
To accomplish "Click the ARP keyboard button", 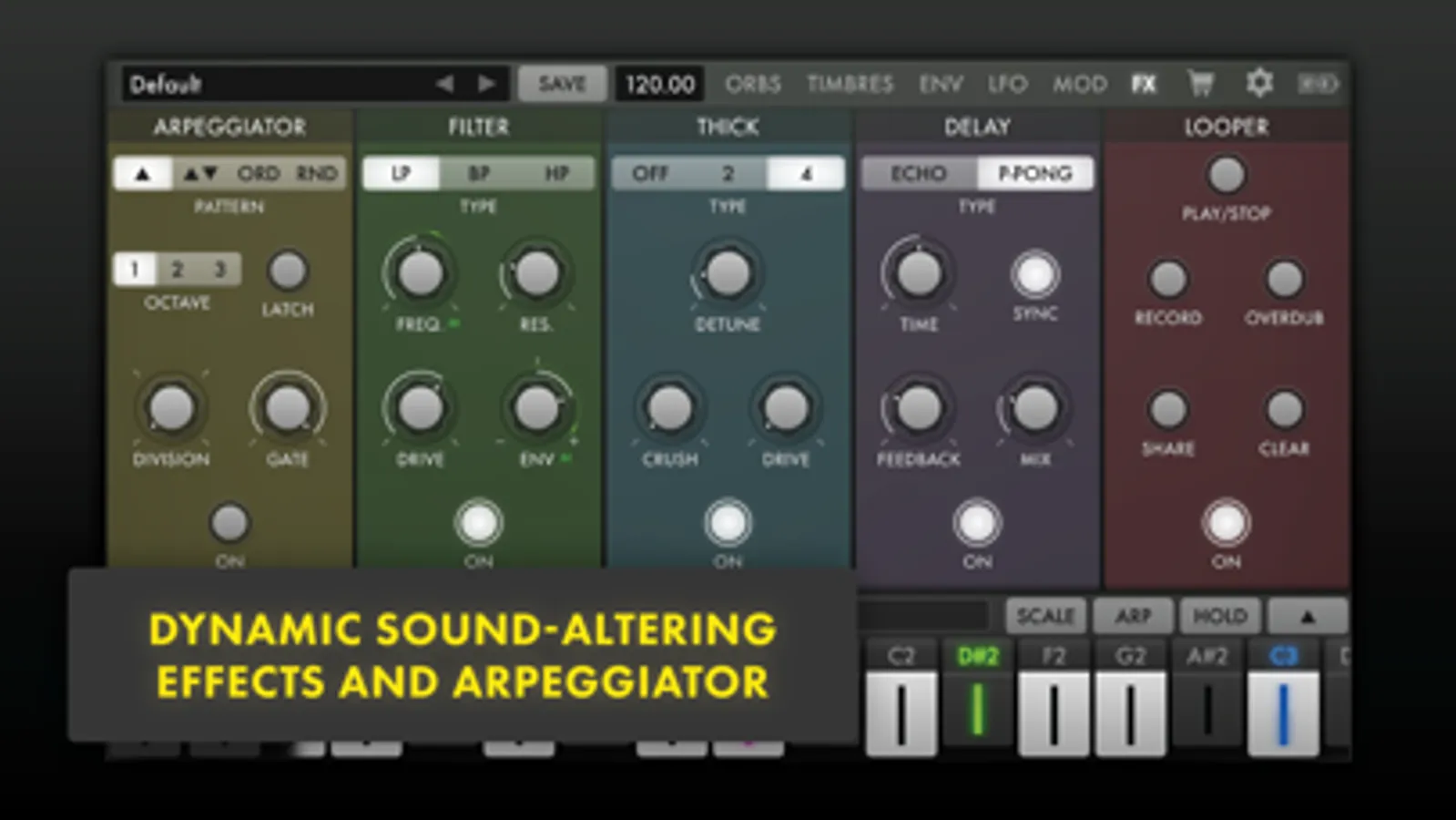I will click(1133, 617).
